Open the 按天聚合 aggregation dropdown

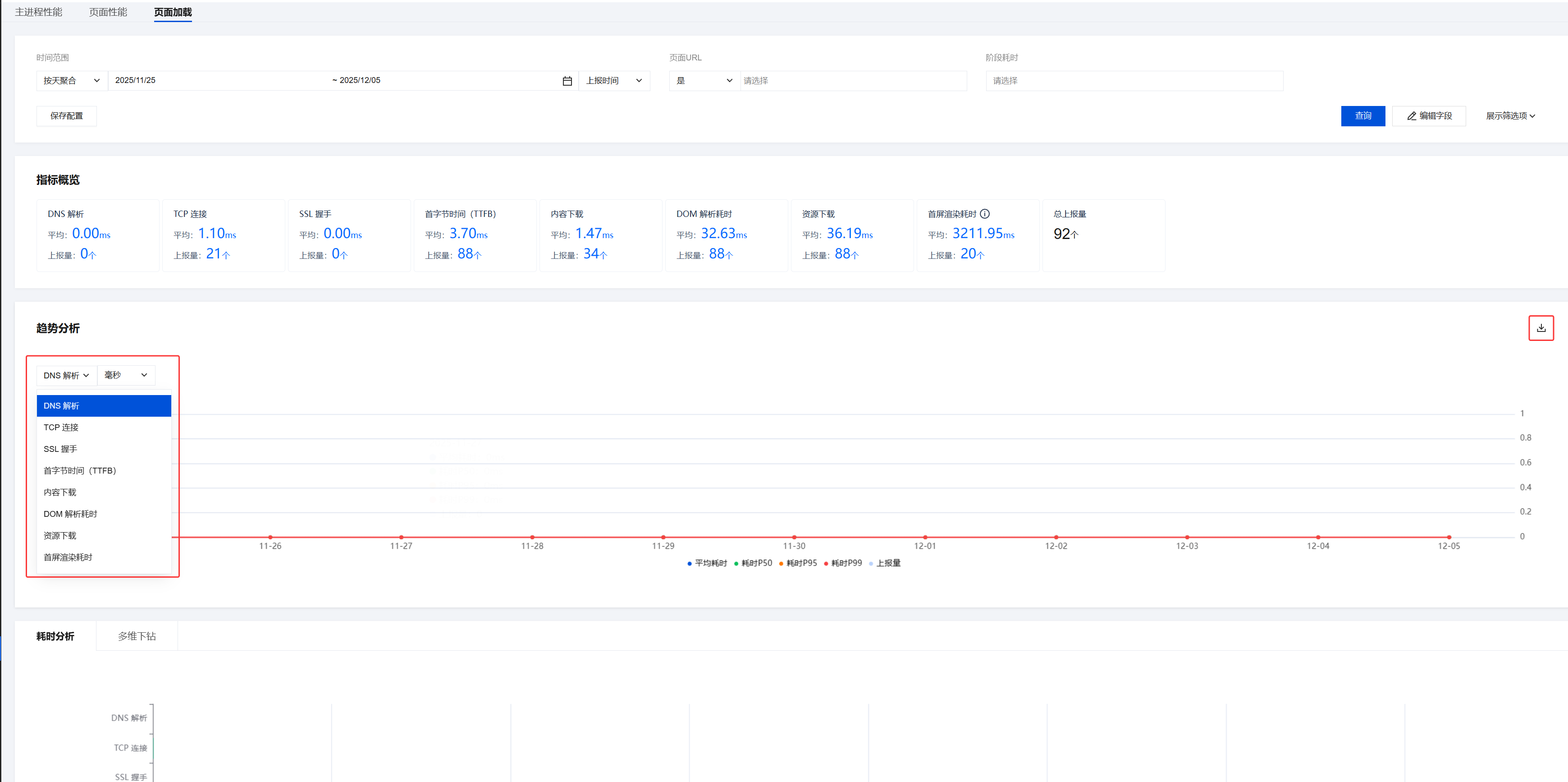[x=71, y=81]
